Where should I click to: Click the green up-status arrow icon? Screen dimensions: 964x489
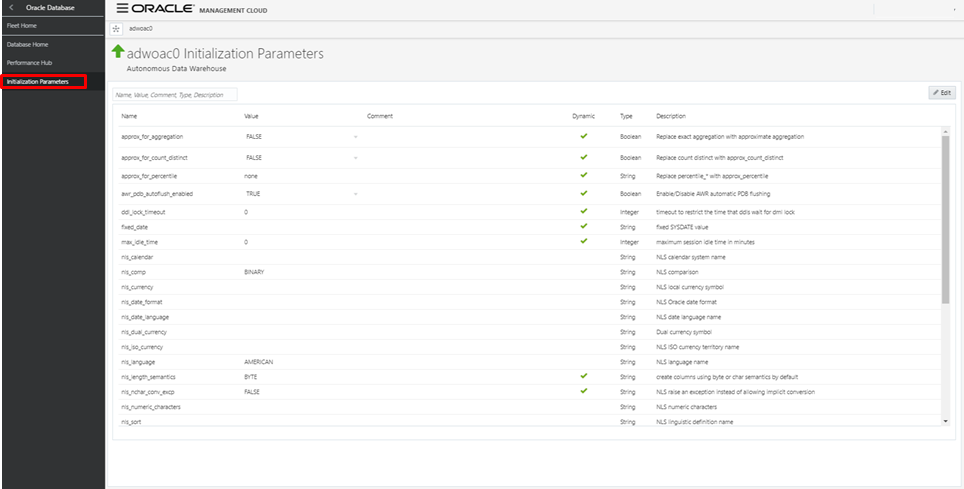(x=118, y=52)
